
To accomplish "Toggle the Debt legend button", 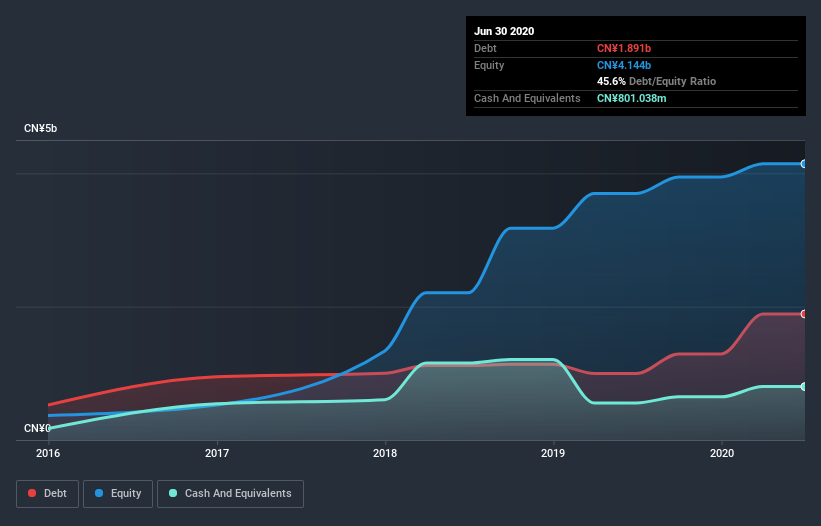I will pyautogui.click(x=48, y=494).
